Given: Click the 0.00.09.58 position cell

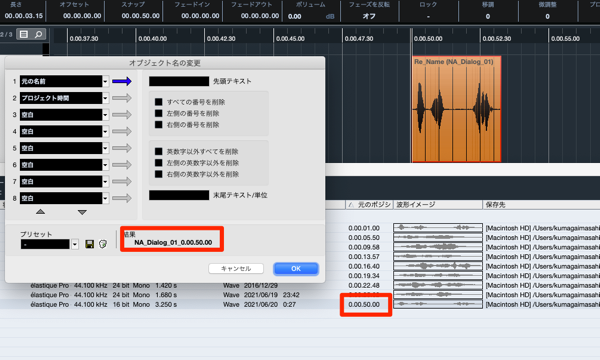Looking at the screenshot, I should click(x=364, y=247).
